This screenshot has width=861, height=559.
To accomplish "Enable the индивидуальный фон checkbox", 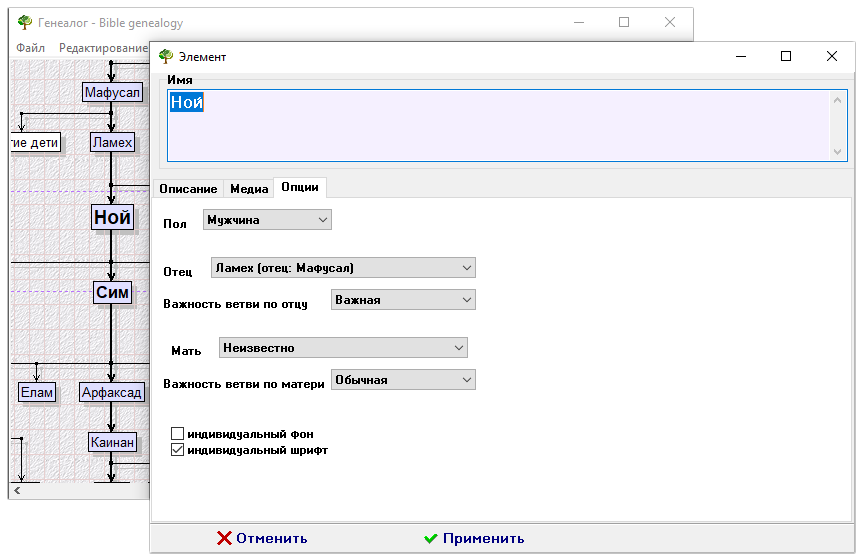I will pyautogui.click(x=178, y=434).
